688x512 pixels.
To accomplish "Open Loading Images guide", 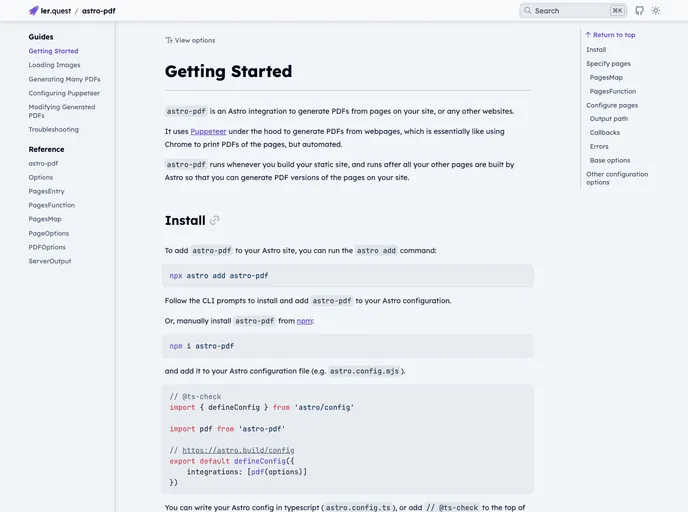I will point(54,65).
